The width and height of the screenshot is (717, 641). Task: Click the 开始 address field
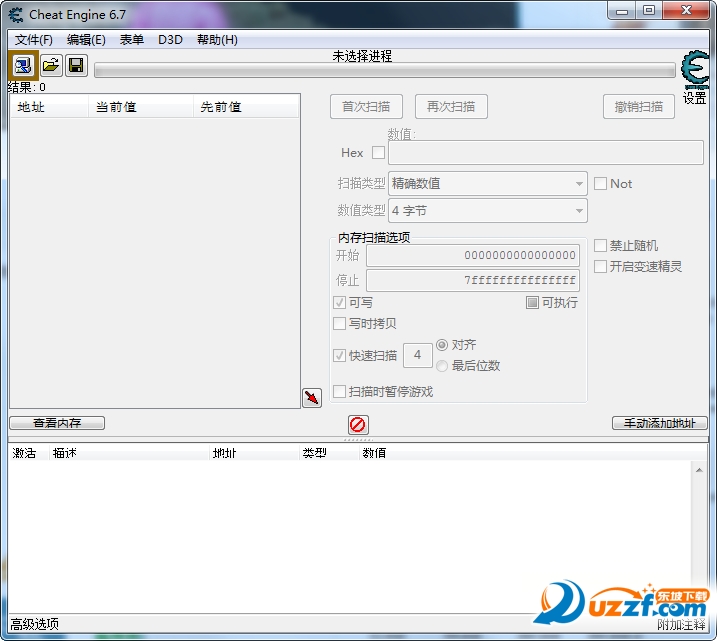[473, 255]
